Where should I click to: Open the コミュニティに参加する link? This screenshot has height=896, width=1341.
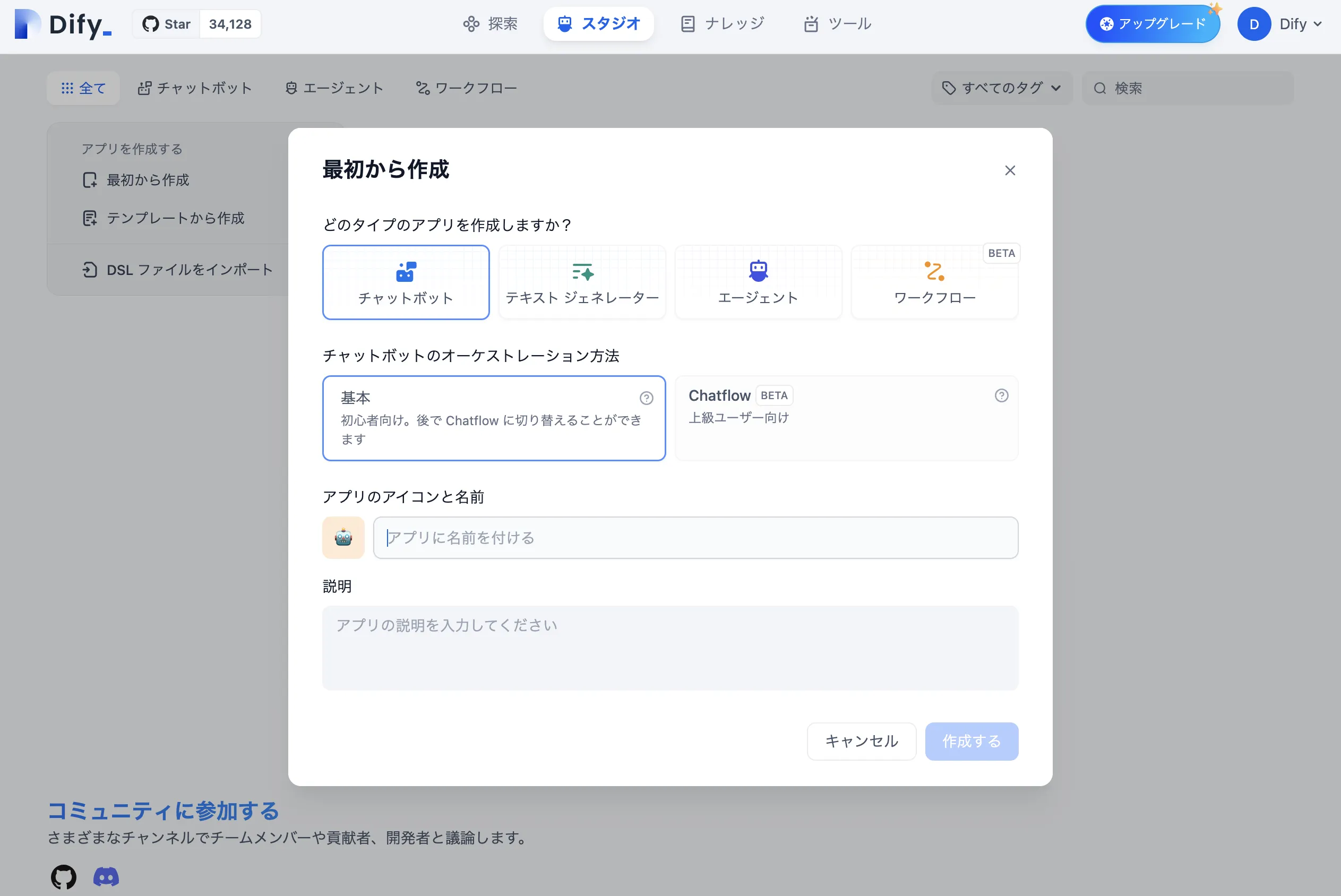tap(163, 811)
